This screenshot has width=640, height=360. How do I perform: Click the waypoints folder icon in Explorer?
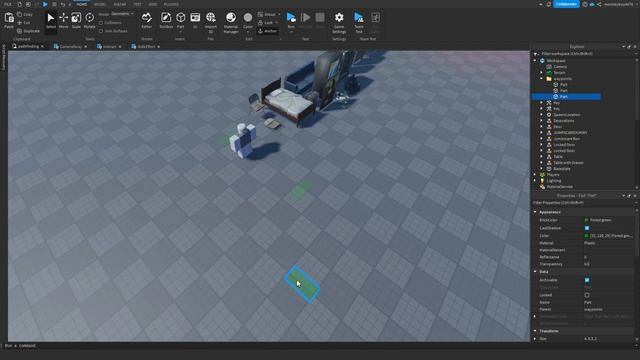pos(549,78)
